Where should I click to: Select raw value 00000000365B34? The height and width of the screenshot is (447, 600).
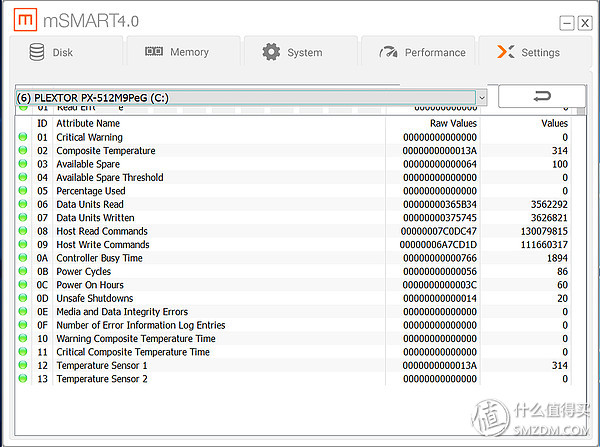coord(440,204)
